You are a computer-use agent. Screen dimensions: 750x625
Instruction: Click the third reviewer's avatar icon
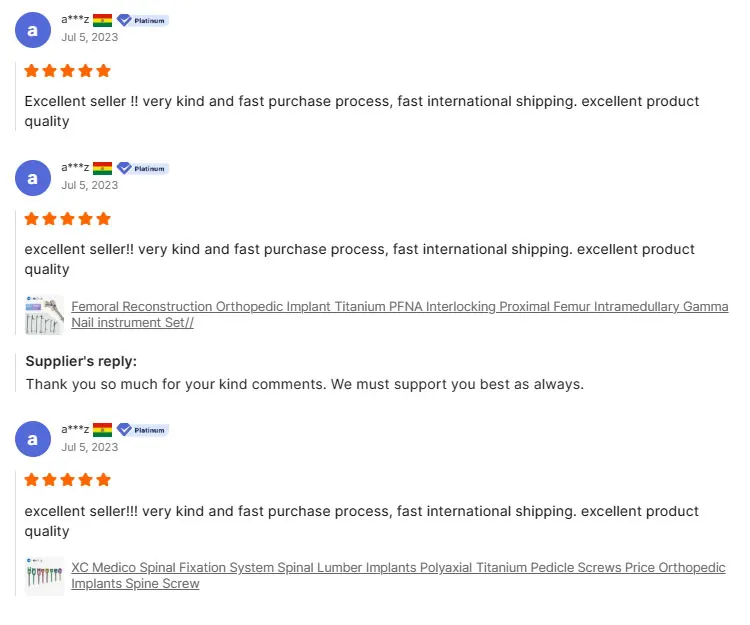(x=33, y=439)
